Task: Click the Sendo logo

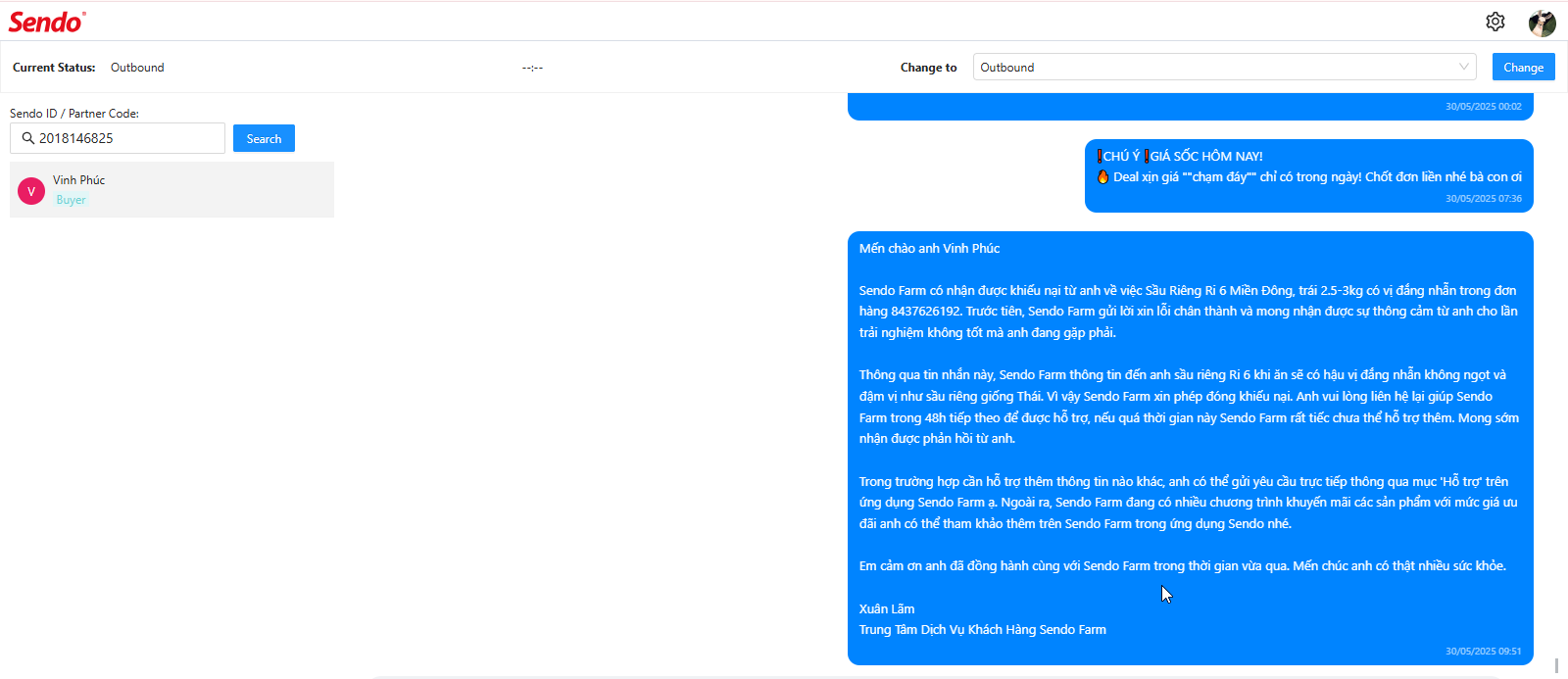Action: click(x=47, y=22)
